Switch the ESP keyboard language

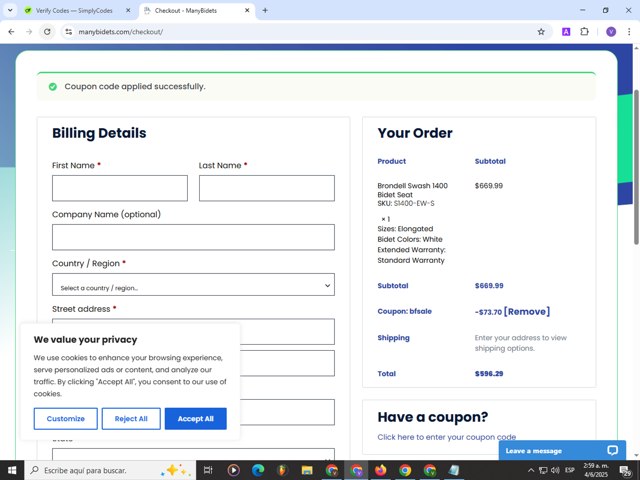click(x=570, y=470)
